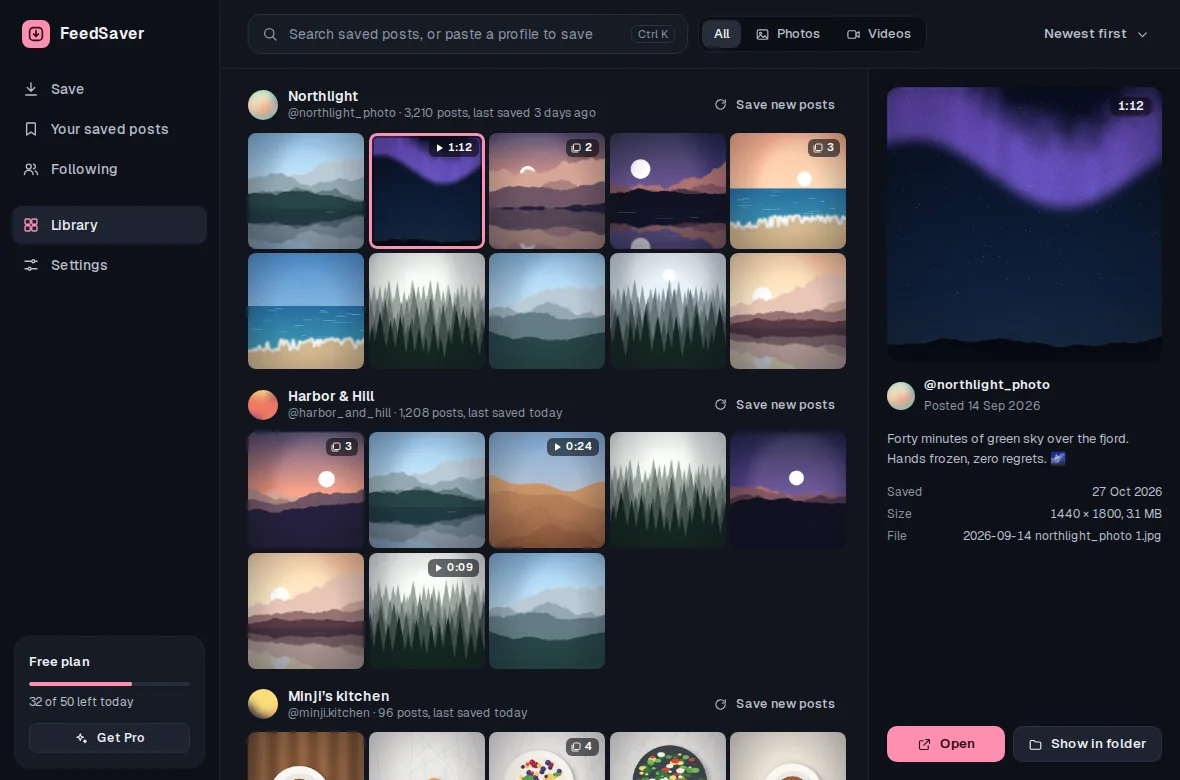Open Minji's kitchen 4-image album thumbnail
The image size is (1180, 780).
(547, 756)
